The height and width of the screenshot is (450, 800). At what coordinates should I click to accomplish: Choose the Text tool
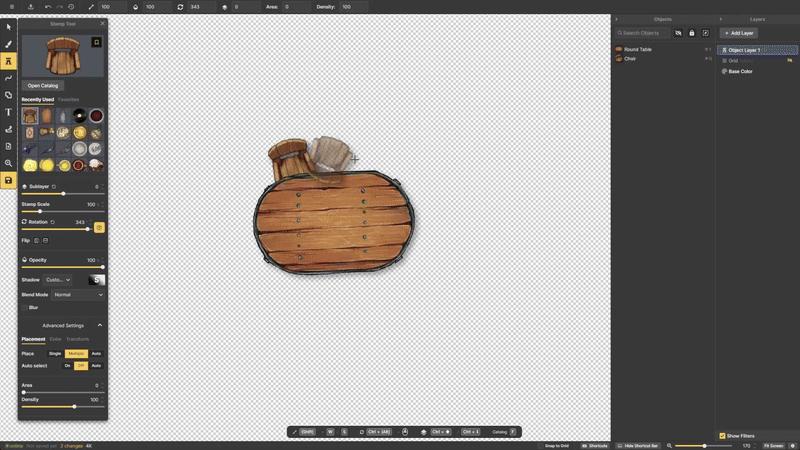pos(8,112)
